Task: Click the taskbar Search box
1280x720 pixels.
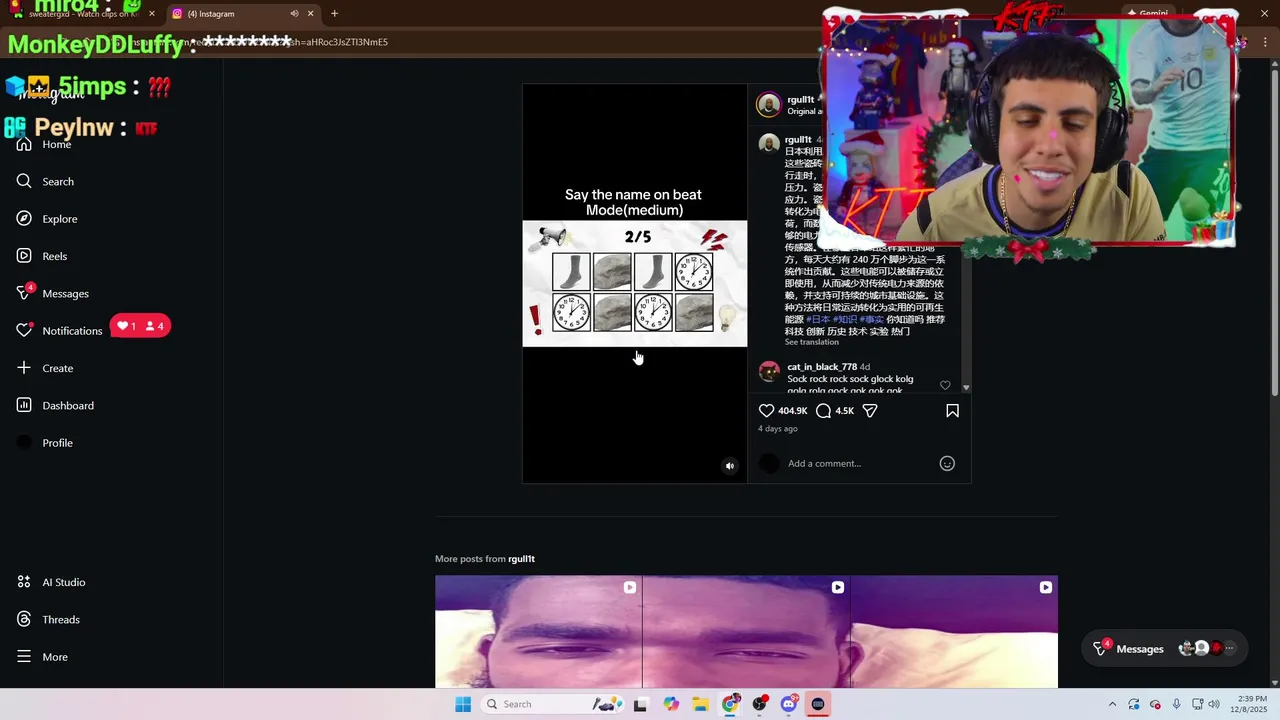Action: coord(550,704)
